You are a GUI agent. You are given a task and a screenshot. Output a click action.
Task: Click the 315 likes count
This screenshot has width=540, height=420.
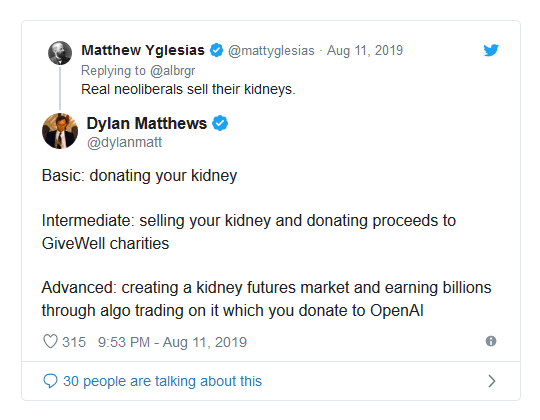click(74, 342)
